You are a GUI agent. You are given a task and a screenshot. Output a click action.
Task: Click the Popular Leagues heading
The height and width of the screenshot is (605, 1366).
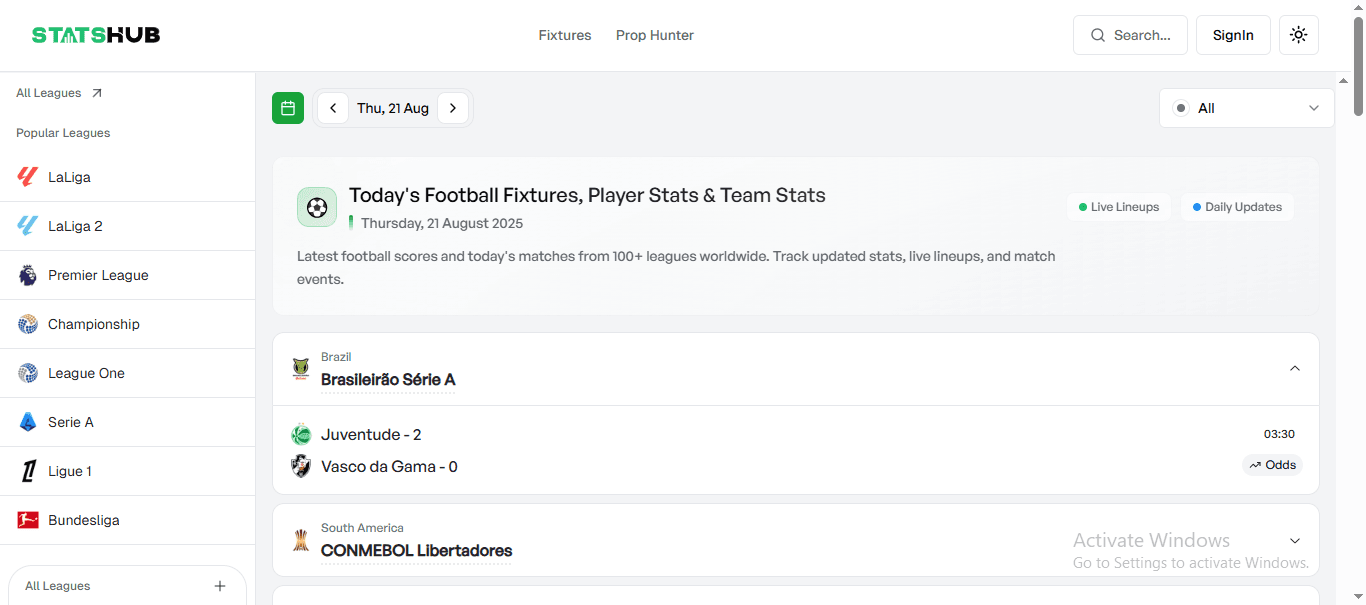[63, 133]
